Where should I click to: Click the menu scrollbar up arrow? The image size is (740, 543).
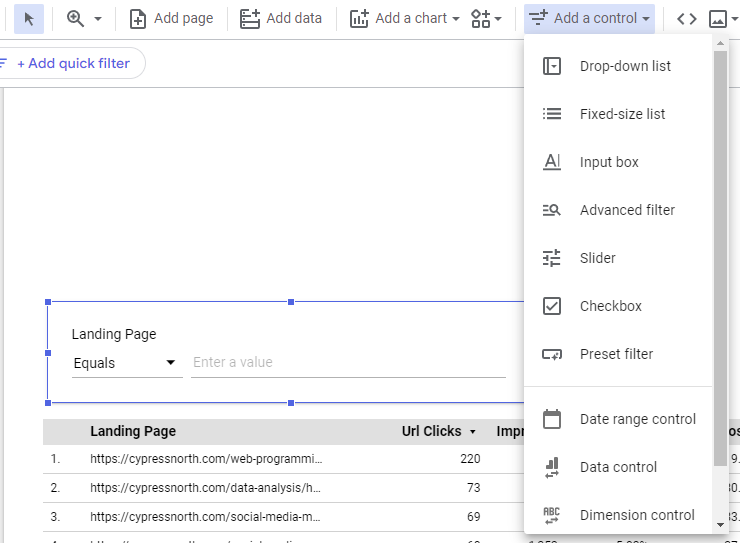coord(720,43)
